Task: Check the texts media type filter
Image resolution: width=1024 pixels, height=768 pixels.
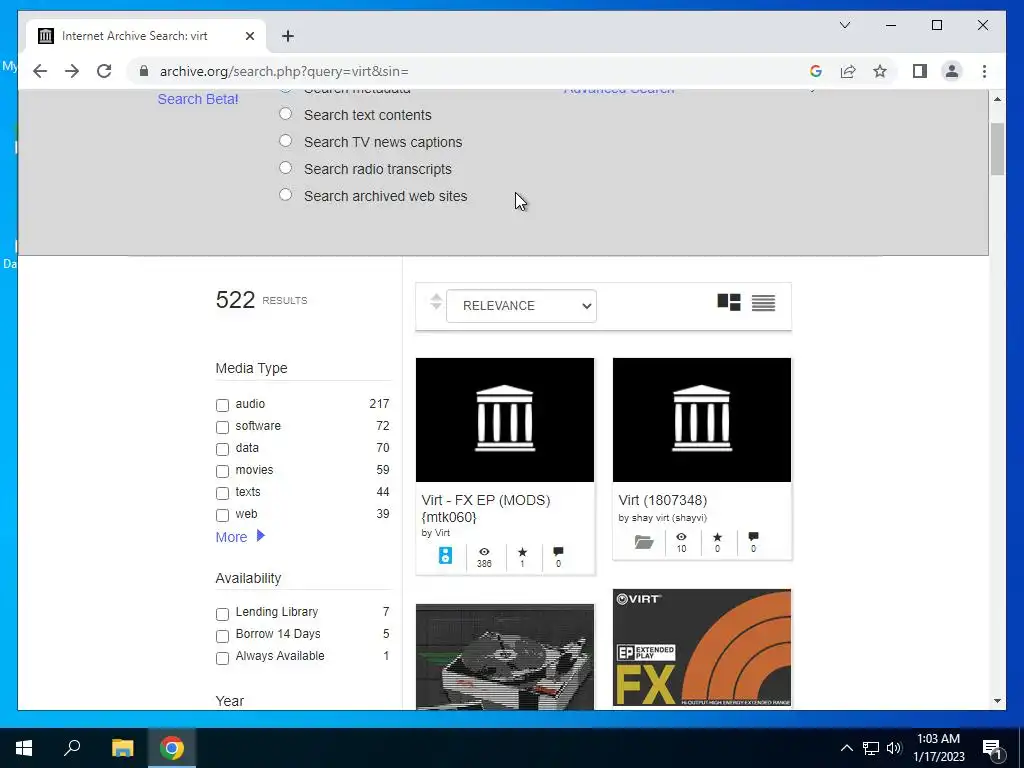Action: [222, 493]
